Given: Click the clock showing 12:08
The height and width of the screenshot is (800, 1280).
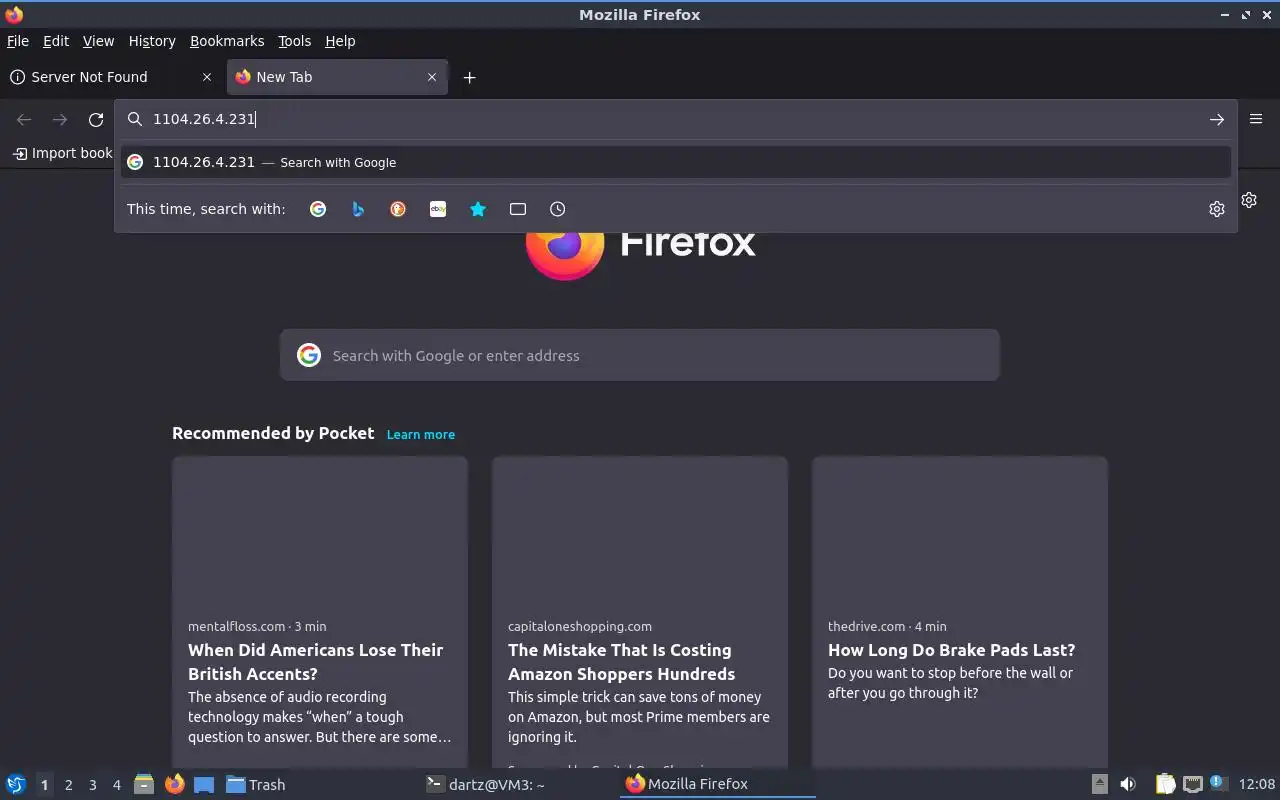Looking at the screenshot, I should 1257,785.
